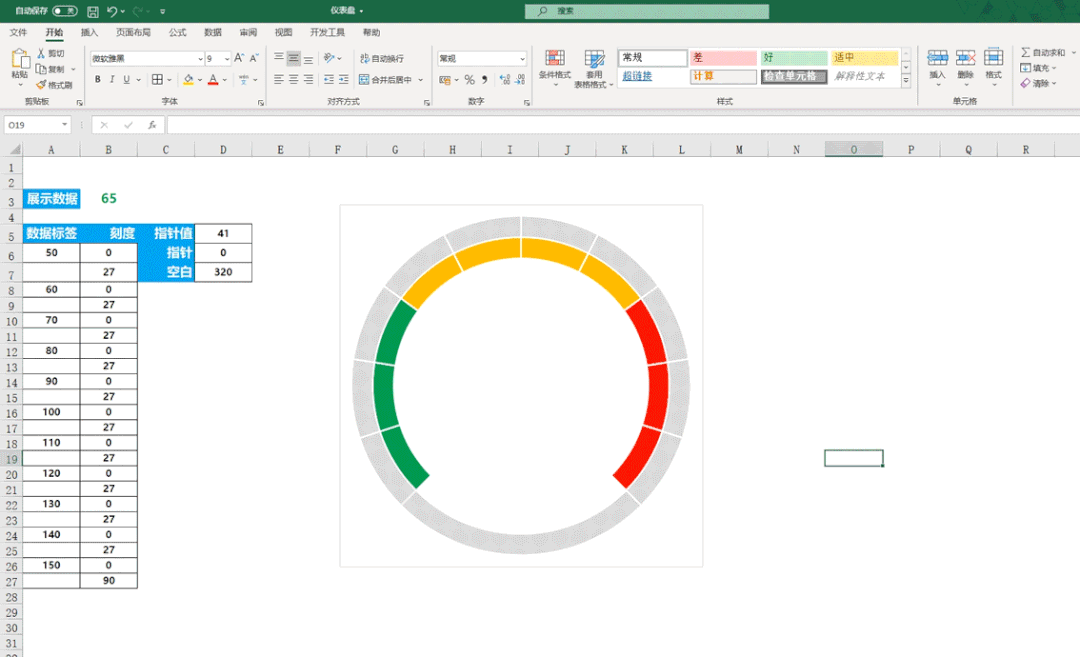The width and height of the screenshot is (1080, 657).
Task: Open the Name Box dropdown arrow
Action: [x=65, y=125]
